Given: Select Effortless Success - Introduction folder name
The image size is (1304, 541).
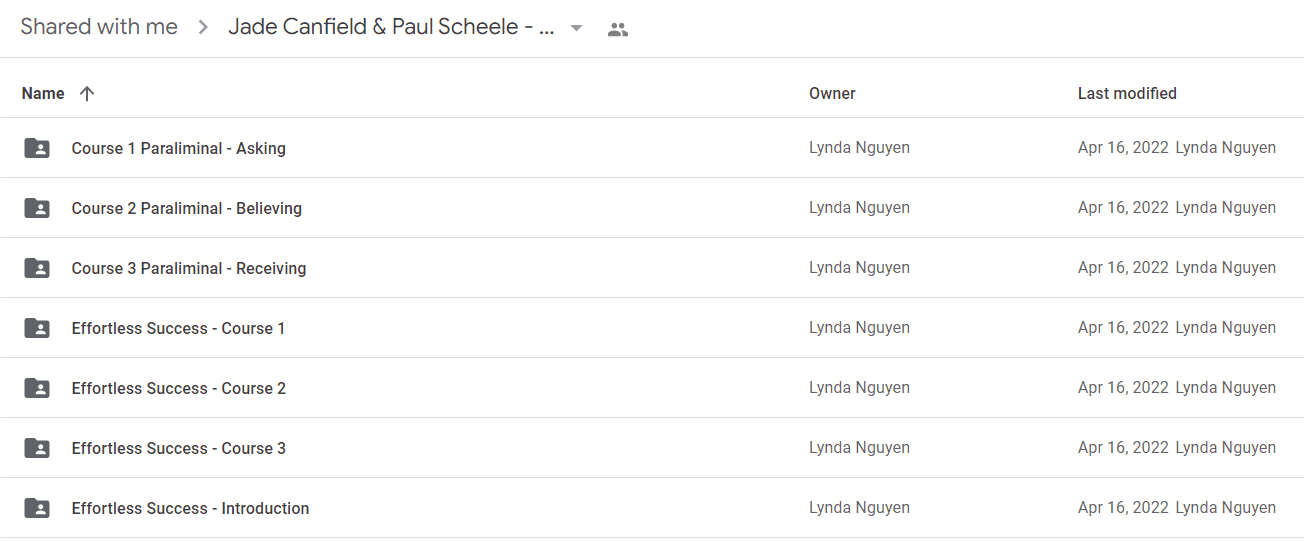Looking at the screenshot, I should [x=190, y=508].
